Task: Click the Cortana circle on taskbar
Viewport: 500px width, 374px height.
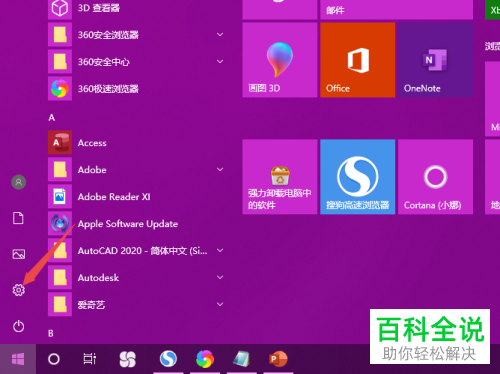Action: [x=54, y=359]
